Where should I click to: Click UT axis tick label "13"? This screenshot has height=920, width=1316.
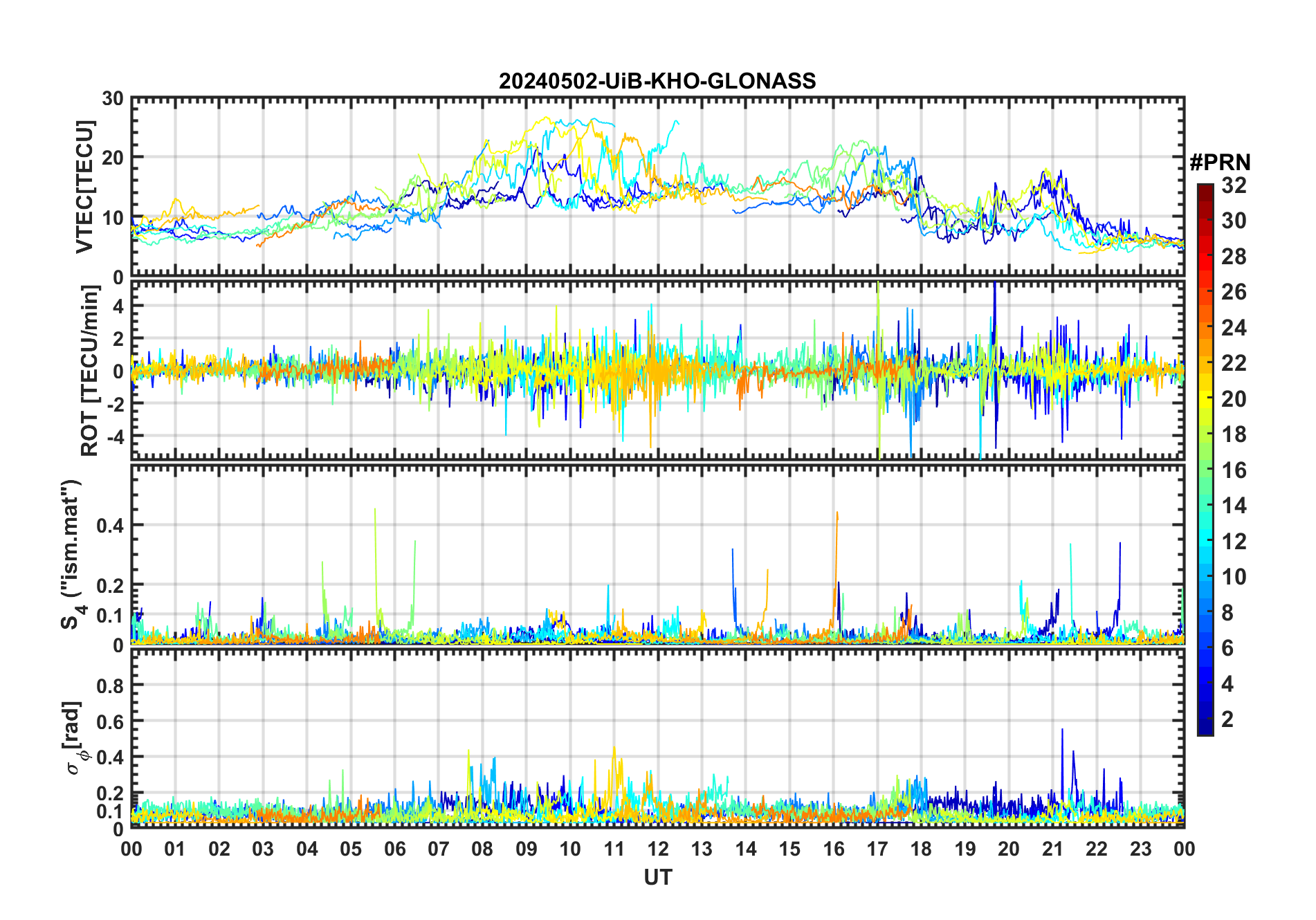pyautogui.click(x=702, y=849)
